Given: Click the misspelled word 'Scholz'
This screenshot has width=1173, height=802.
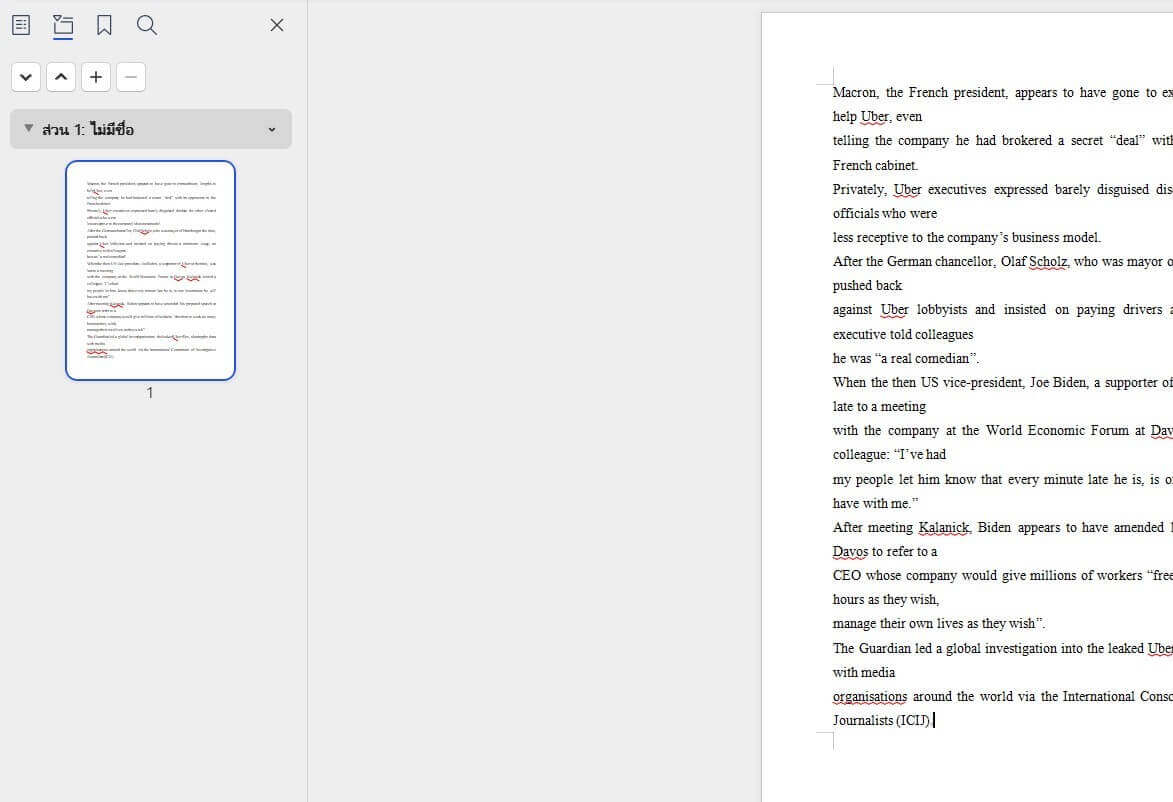Looking at the screenshot, I should [x=1048, y=262].
